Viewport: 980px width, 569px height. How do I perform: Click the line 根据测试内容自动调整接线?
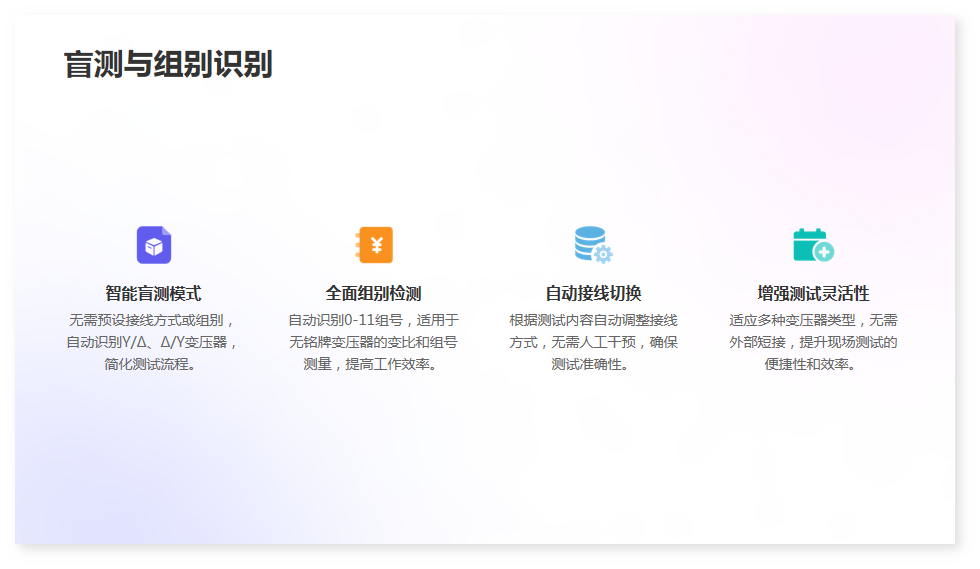point(593,321)
